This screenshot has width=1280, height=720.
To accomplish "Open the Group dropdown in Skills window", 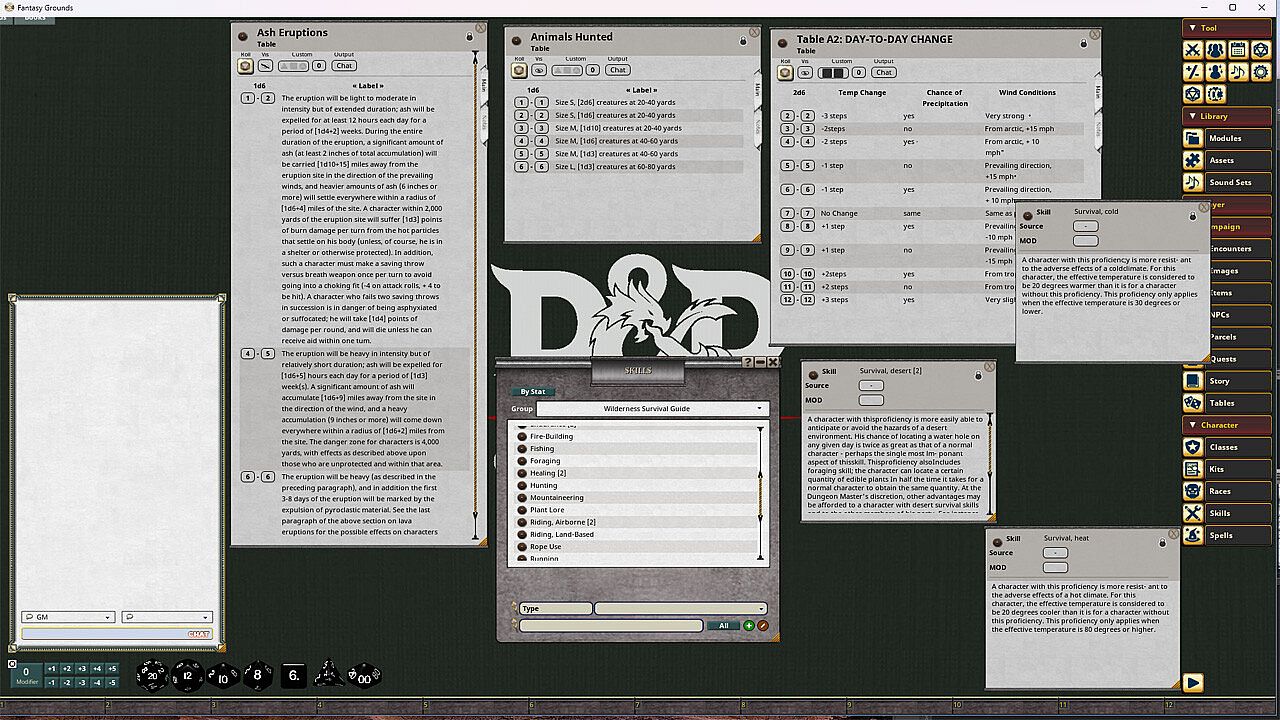I will (x=652, y=409).
